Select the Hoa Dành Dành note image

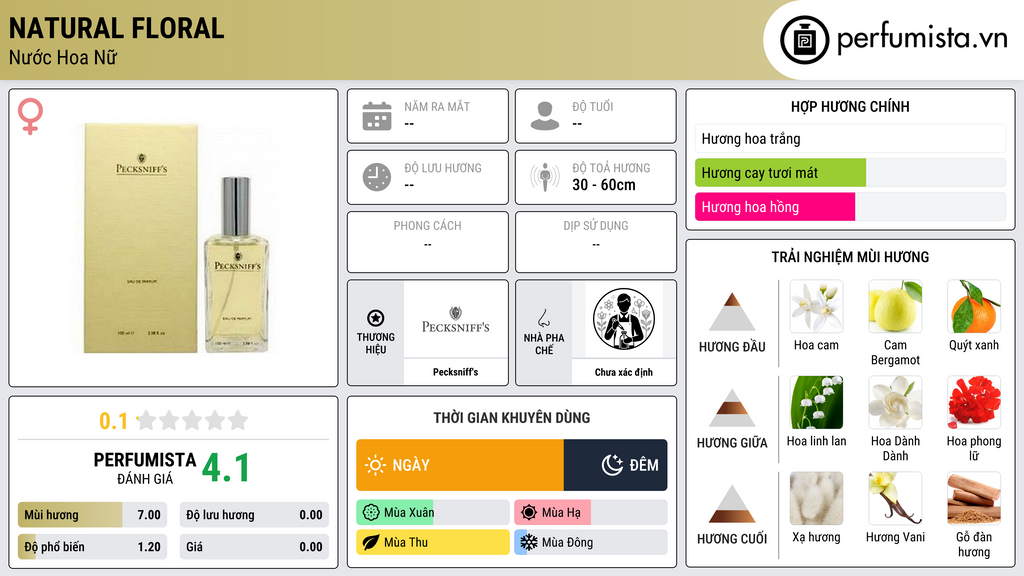pos(895,402)
